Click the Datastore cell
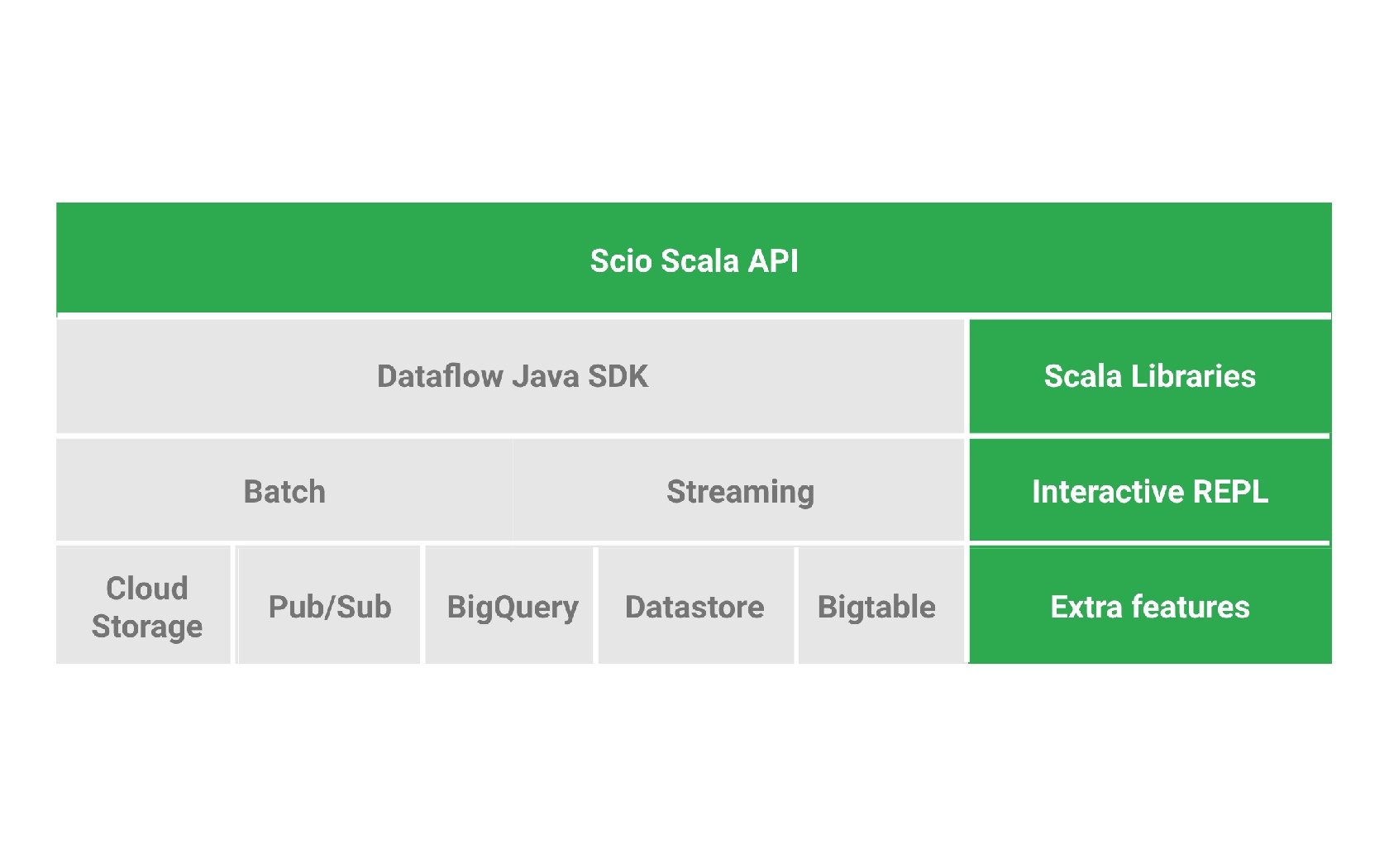This screenshot has width=1389, height=868. [x=694, y=607]
